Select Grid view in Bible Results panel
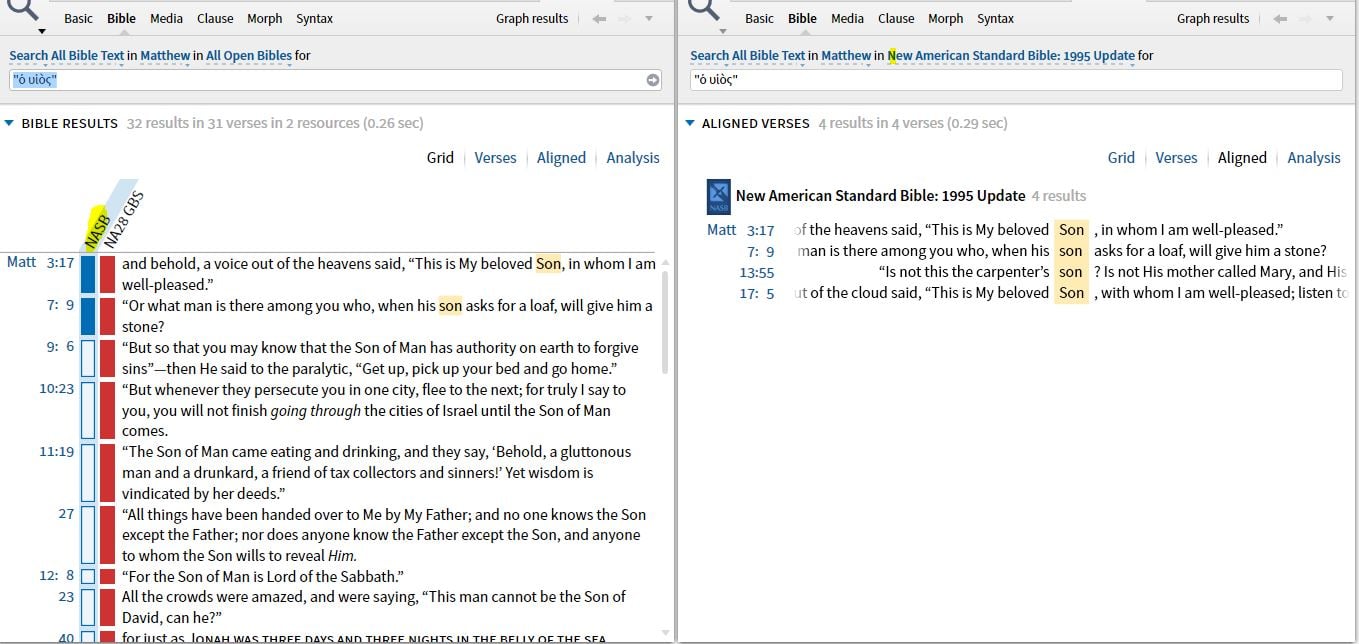1359x644 pixels. point(440,158)
